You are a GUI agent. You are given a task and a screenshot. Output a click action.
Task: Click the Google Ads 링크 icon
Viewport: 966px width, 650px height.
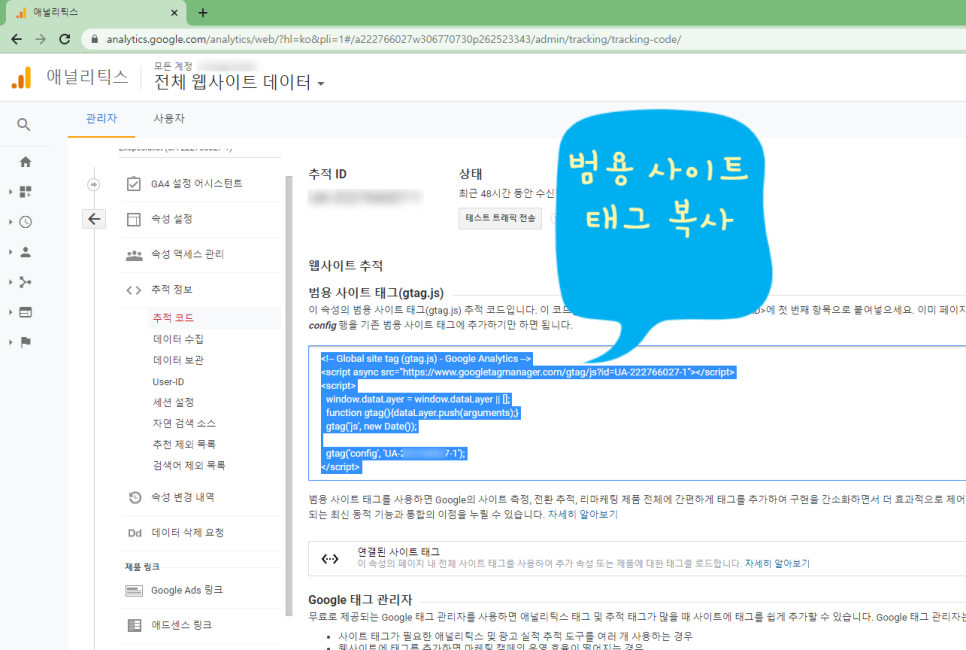[x=134, y=591]
